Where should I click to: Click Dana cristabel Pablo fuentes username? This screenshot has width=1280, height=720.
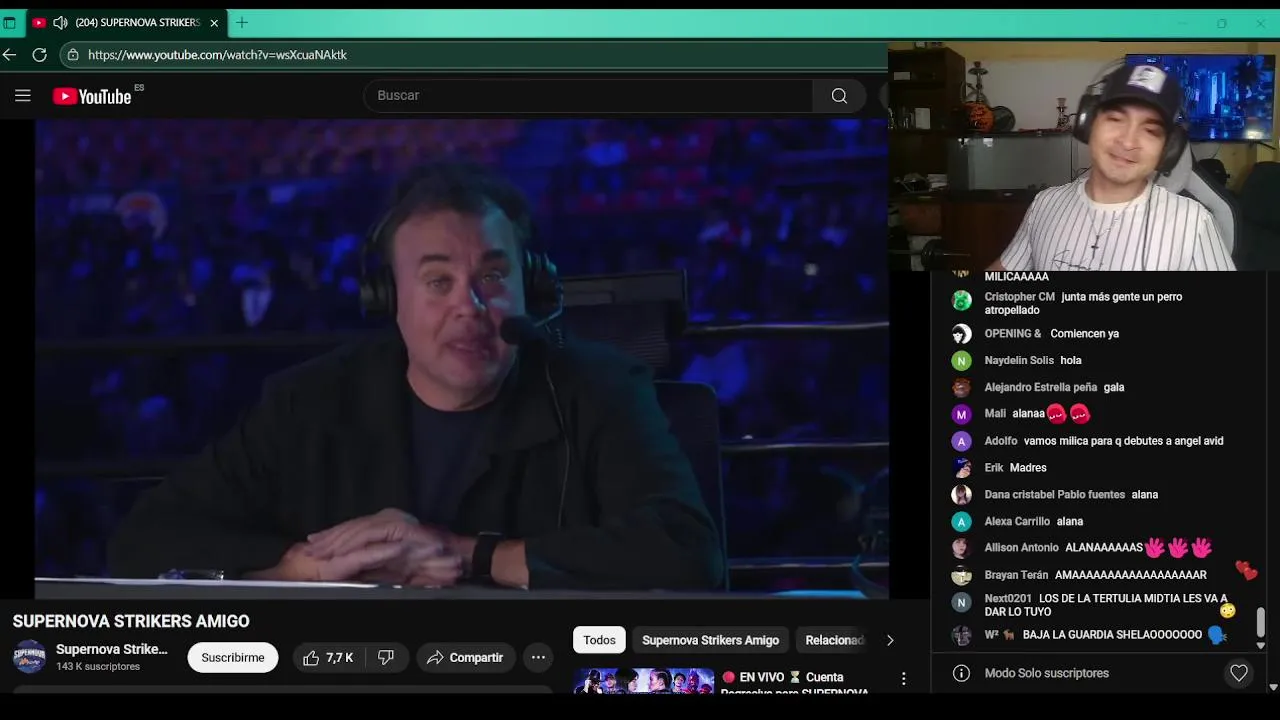coord(1055,495)
